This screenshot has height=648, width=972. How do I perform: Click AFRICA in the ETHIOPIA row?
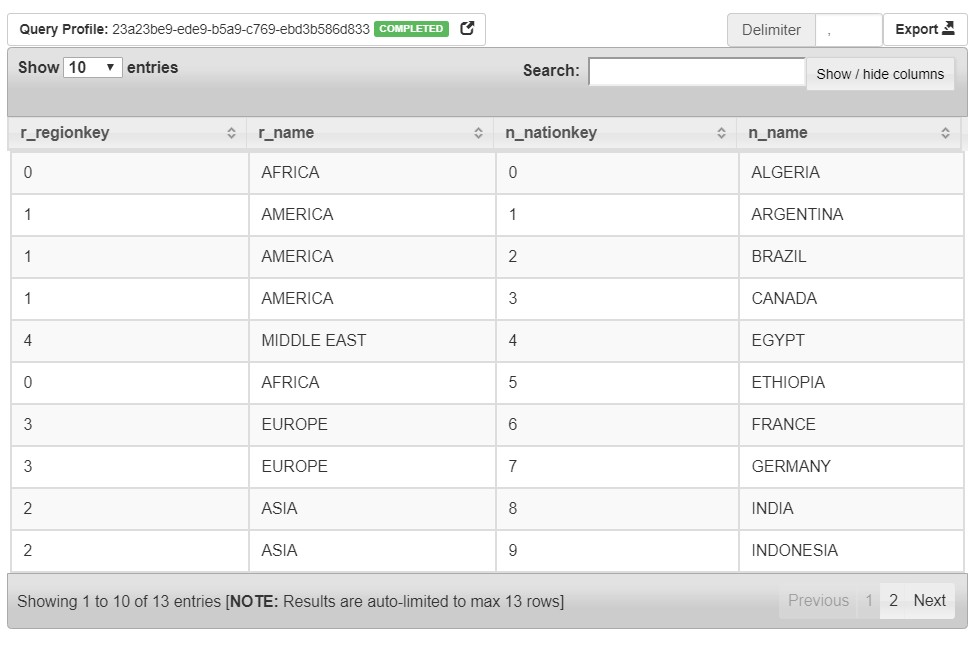tap(372, 383)
